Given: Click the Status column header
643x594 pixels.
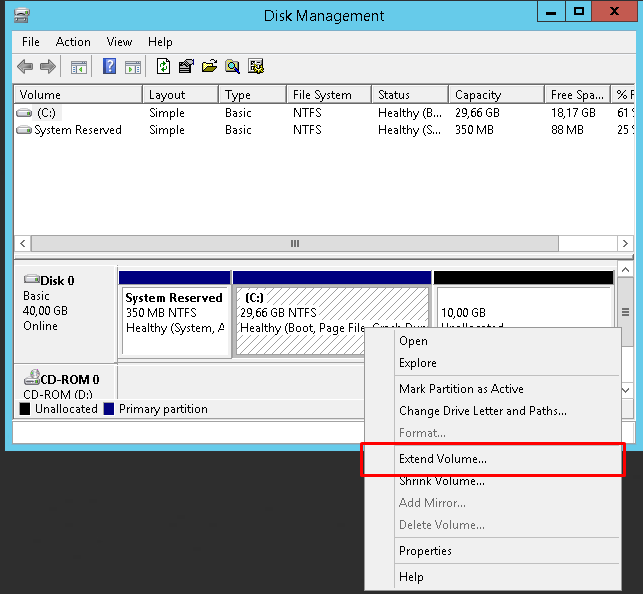Looking at the screenshot, I should (410, 95).
